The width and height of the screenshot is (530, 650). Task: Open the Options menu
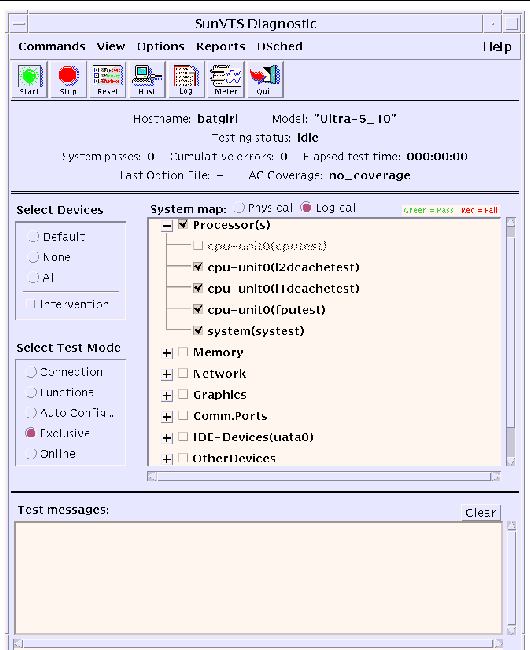click(x=160, y=46)
